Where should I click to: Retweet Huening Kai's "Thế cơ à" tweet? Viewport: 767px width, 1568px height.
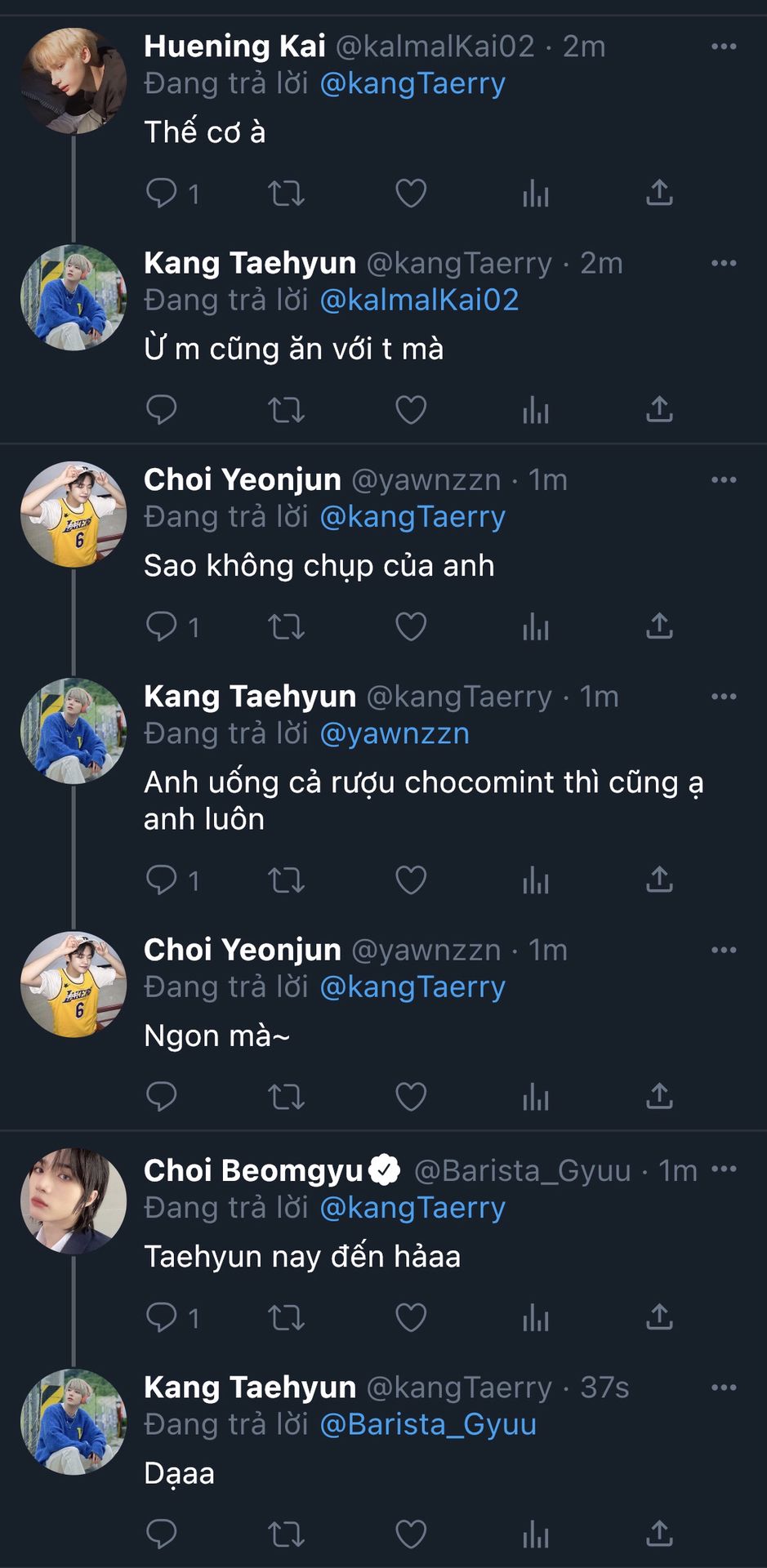tap(286, 194)
